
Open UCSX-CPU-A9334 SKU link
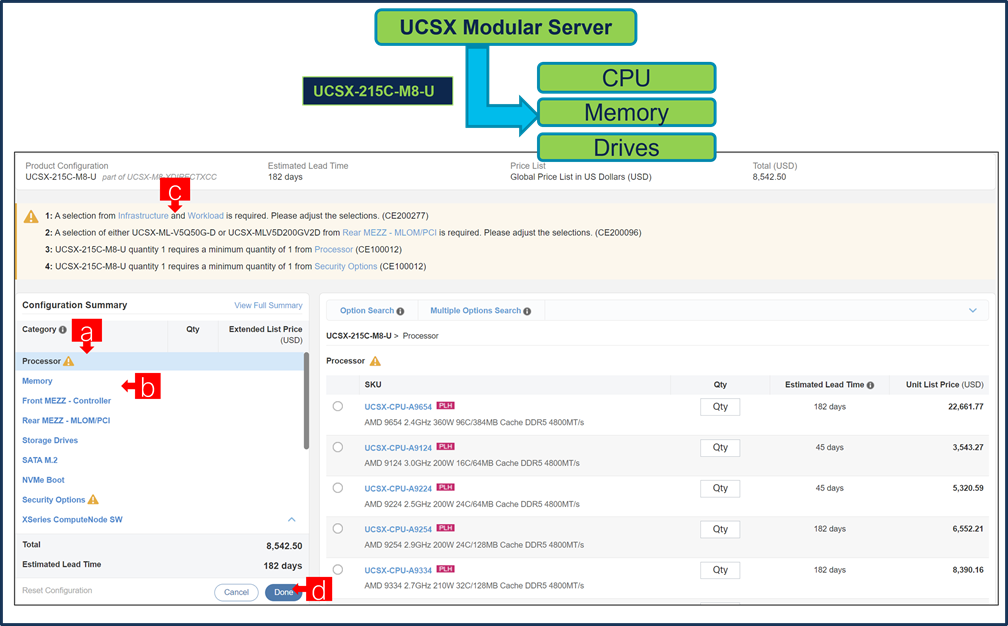click(398, 570)
